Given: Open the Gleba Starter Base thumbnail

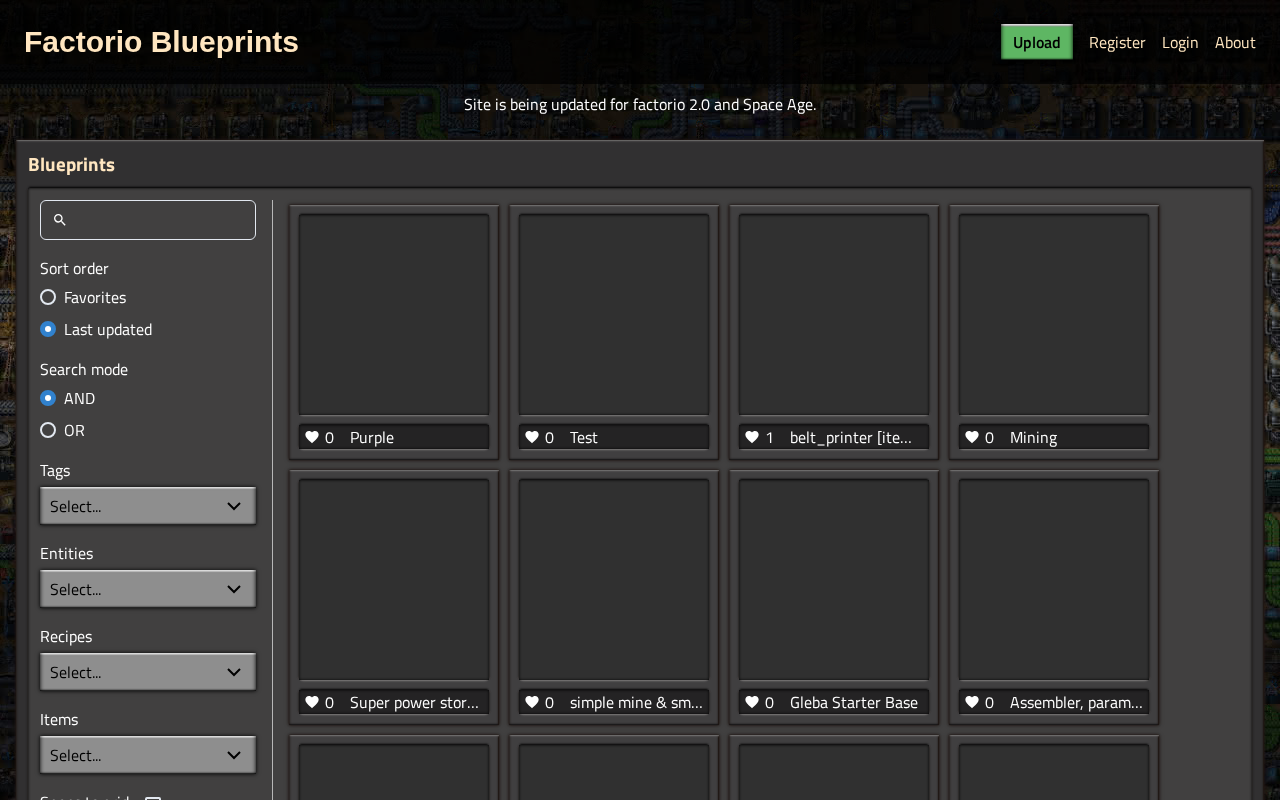Looking at the screenshot, I should [x=834, y=580].
